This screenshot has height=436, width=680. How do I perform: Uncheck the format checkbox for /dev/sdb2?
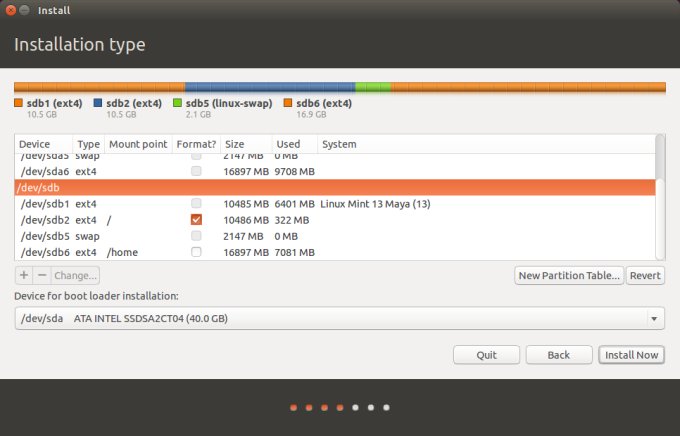coord(196,220)
